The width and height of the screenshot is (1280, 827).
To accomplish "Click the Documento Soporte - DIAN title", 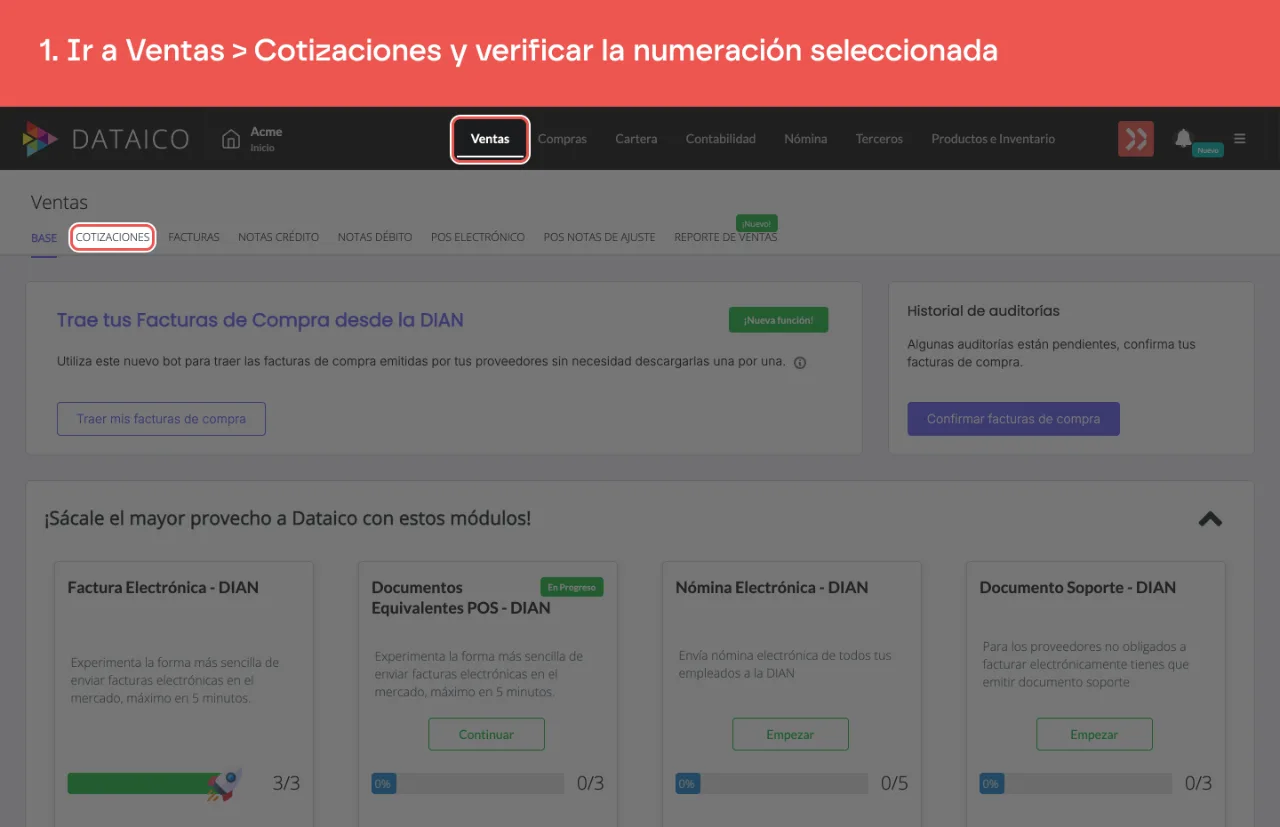I will pos(1078,587).
